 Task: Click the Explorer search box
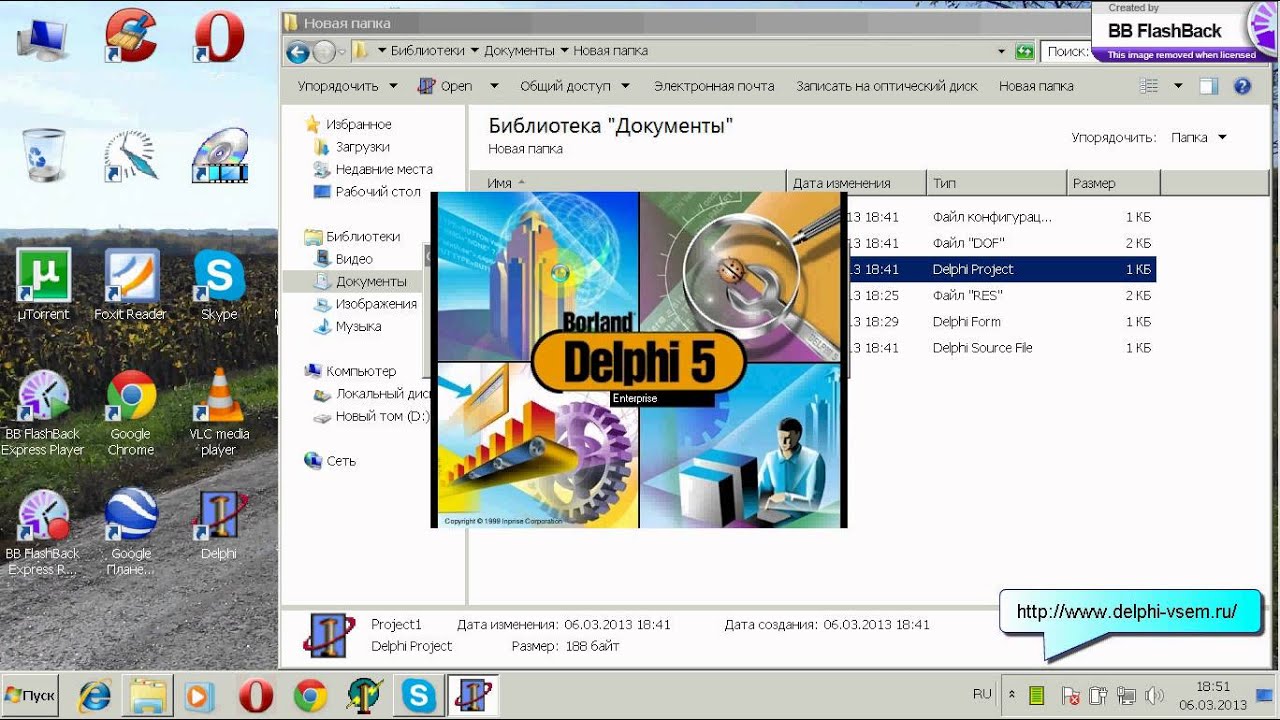click(x=1065, y=51)
